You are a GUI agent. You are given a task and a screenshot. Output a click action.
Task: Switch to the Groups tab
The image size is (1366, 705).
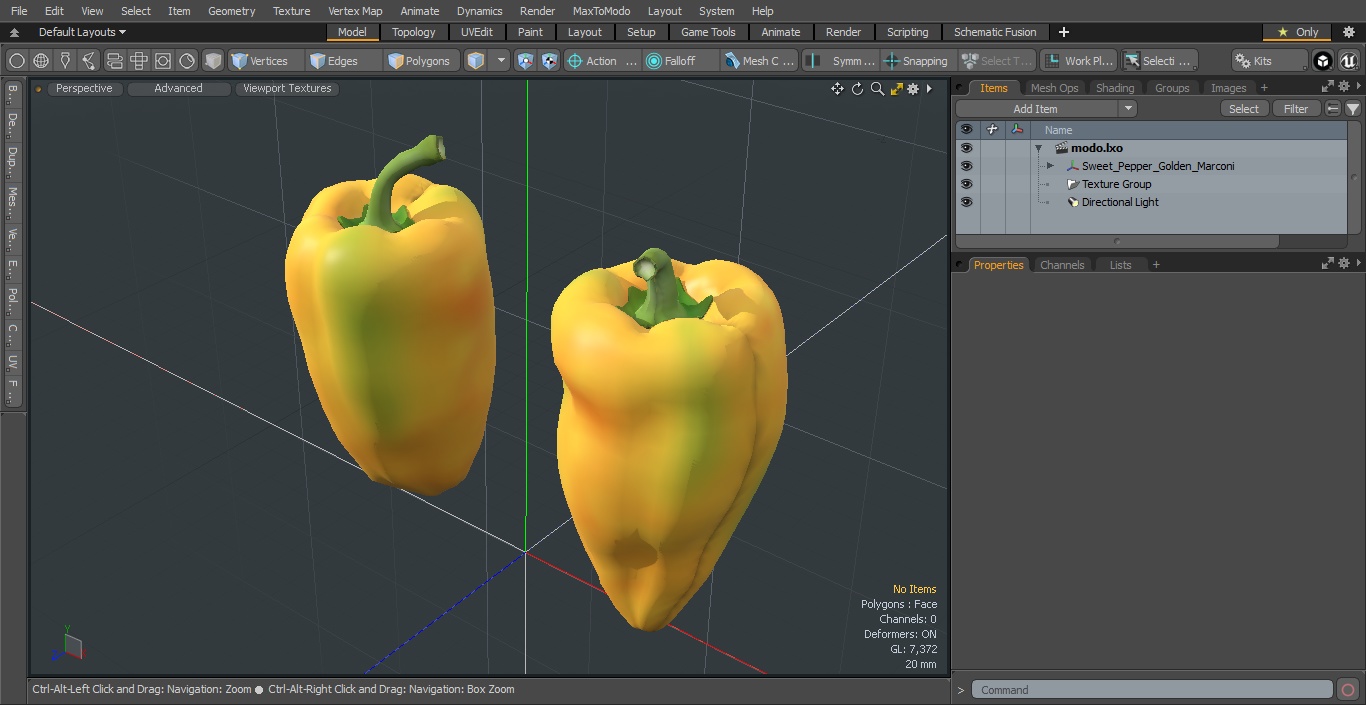1172,88
